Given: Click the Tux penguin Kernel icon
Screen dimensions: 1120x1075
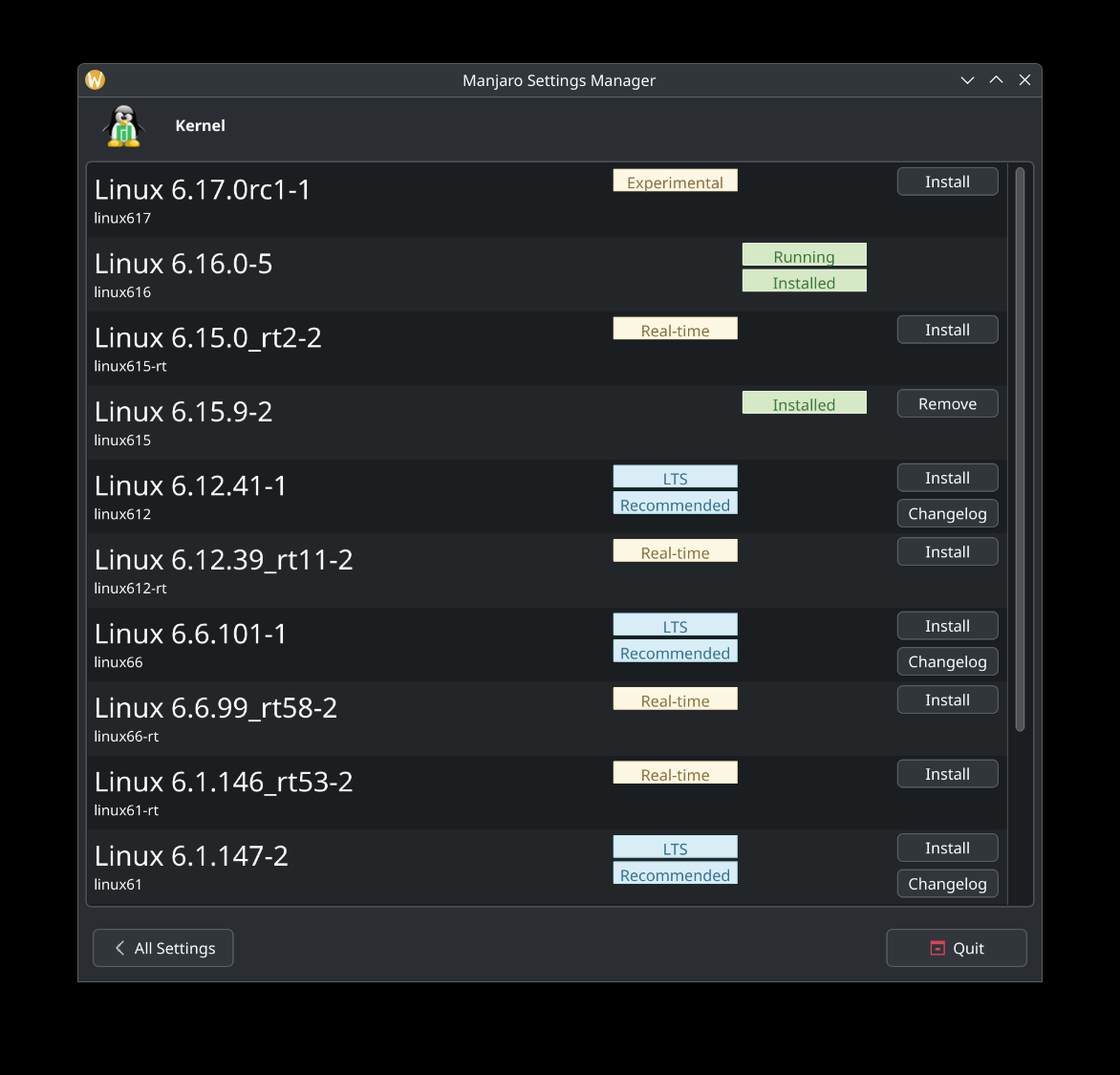Looking at the screenshot, I should pyautogui.click(x=123, y=126).
